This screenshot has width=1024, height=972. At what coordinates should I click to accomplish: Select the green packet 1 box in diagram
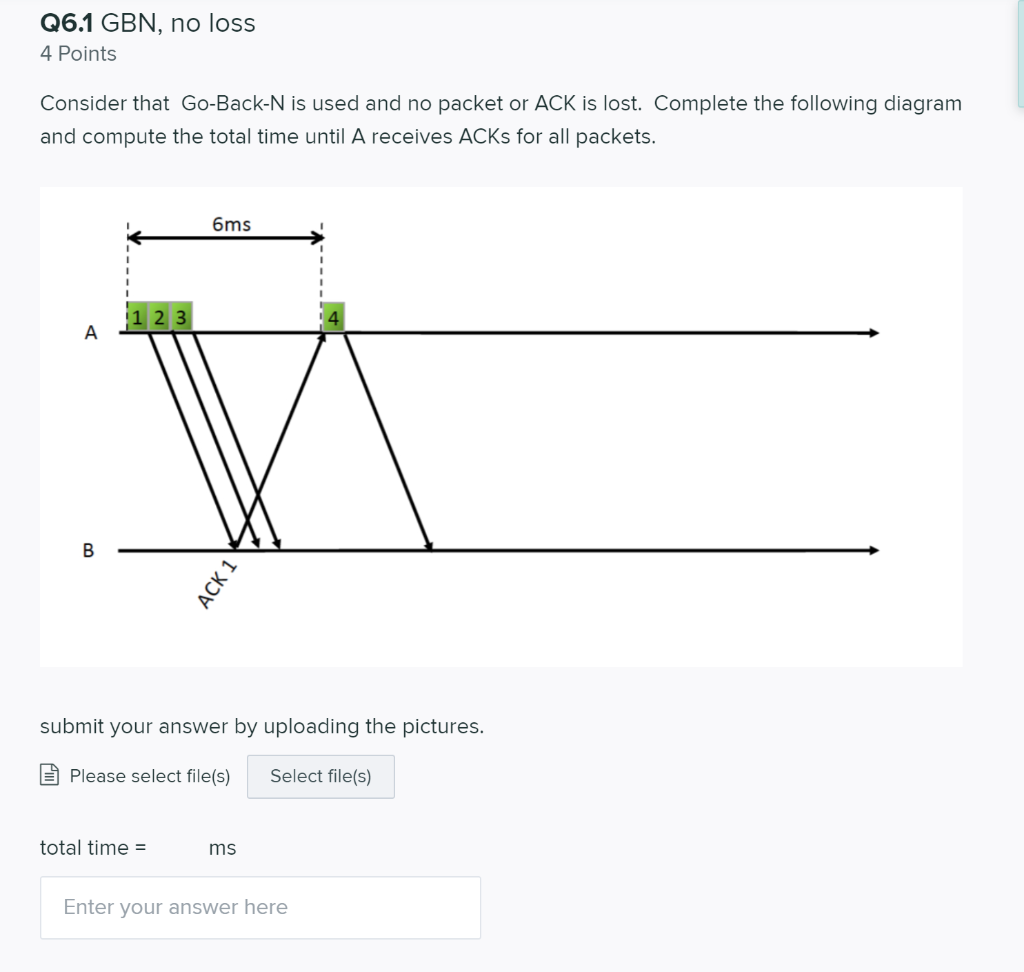(x=136, y=317)
